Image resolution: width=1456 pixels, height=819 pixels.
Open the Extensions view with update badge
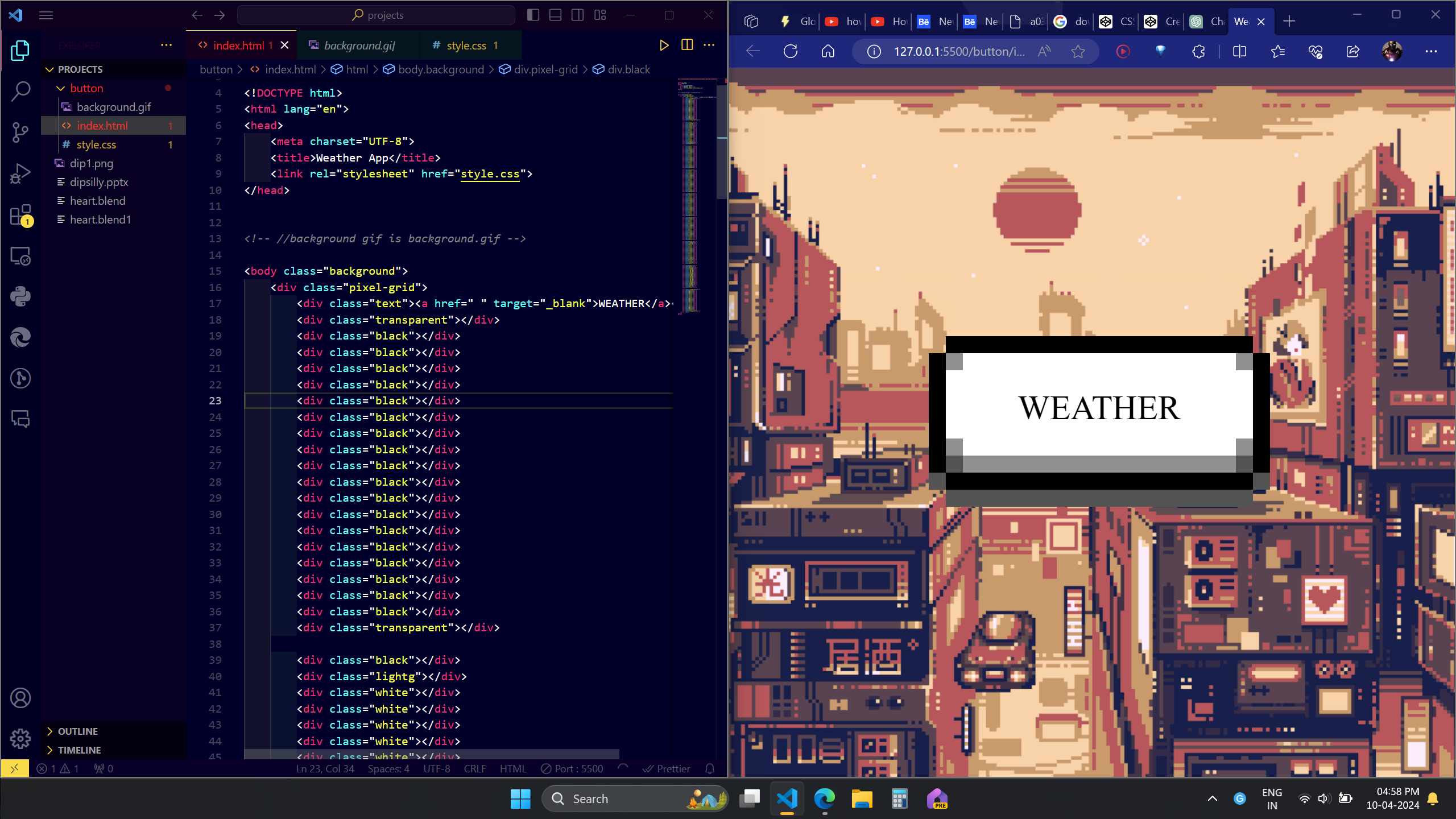click(x=20, y=216)
